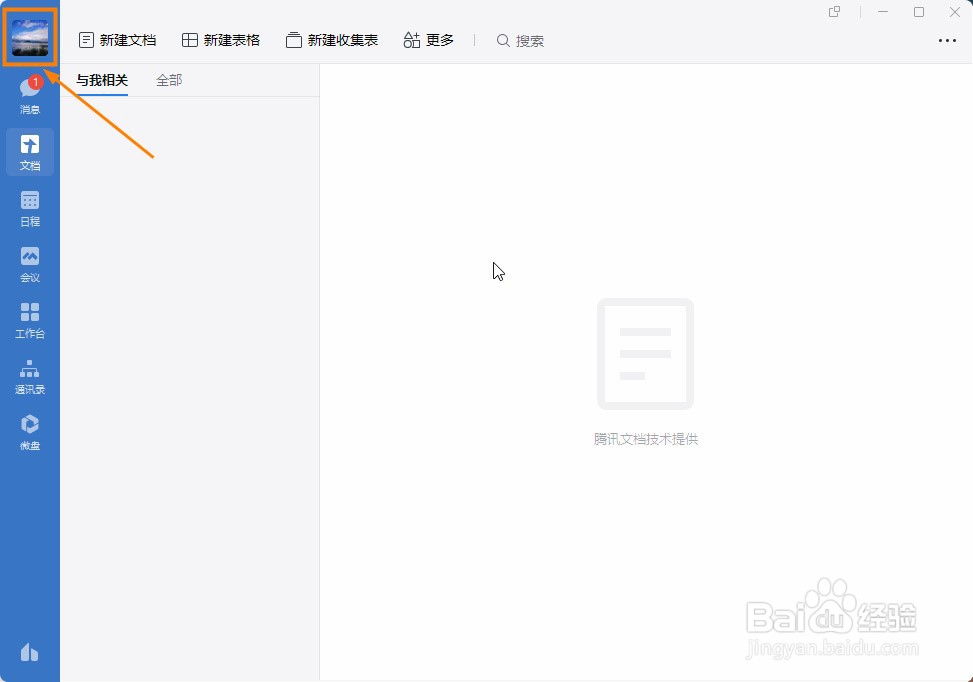Click the pop-out window icon
This screenshot has height=682, width=973.
[835, 12]
